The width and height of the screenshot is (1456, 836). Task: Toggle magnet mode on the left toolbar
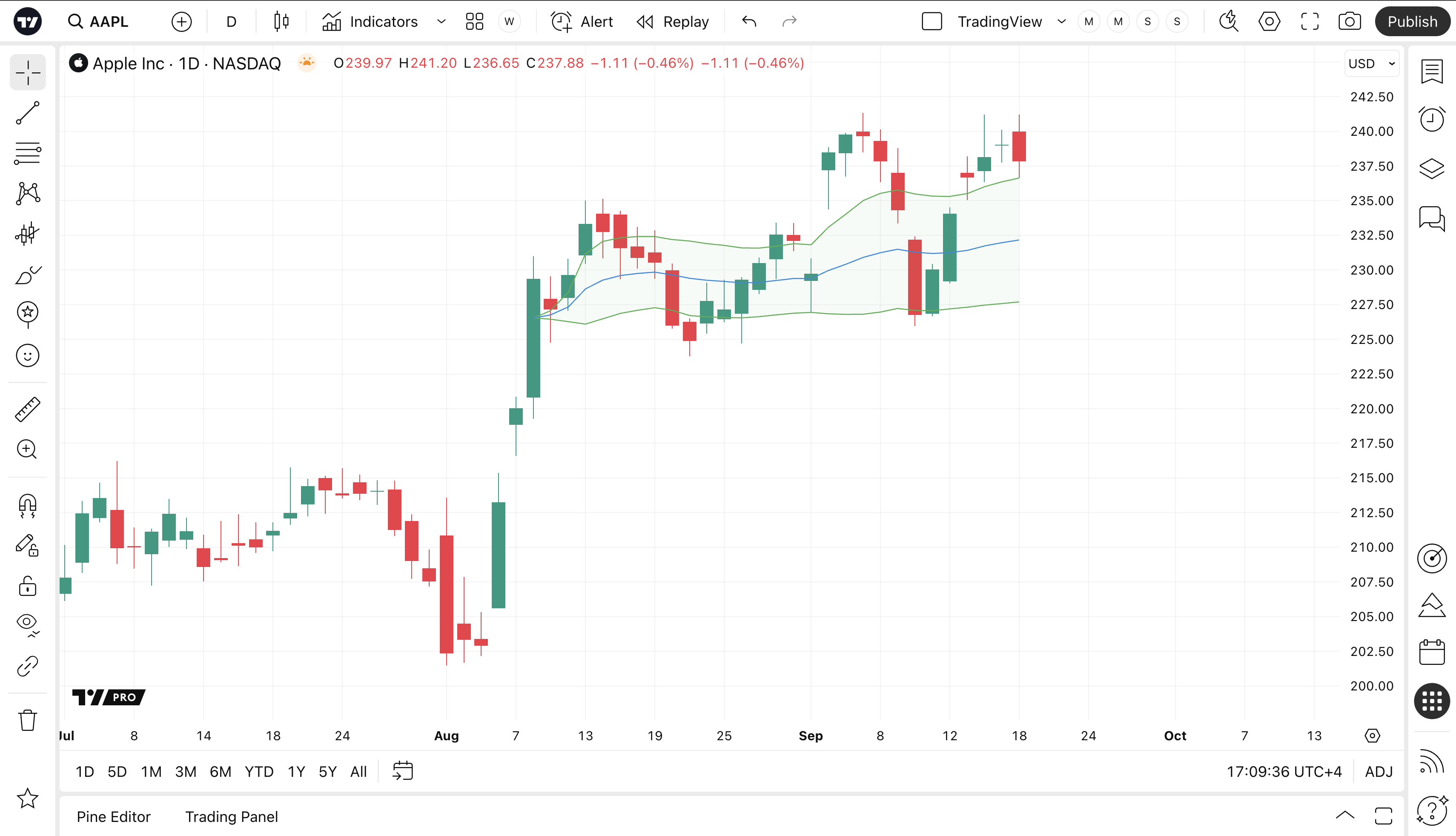28,506
